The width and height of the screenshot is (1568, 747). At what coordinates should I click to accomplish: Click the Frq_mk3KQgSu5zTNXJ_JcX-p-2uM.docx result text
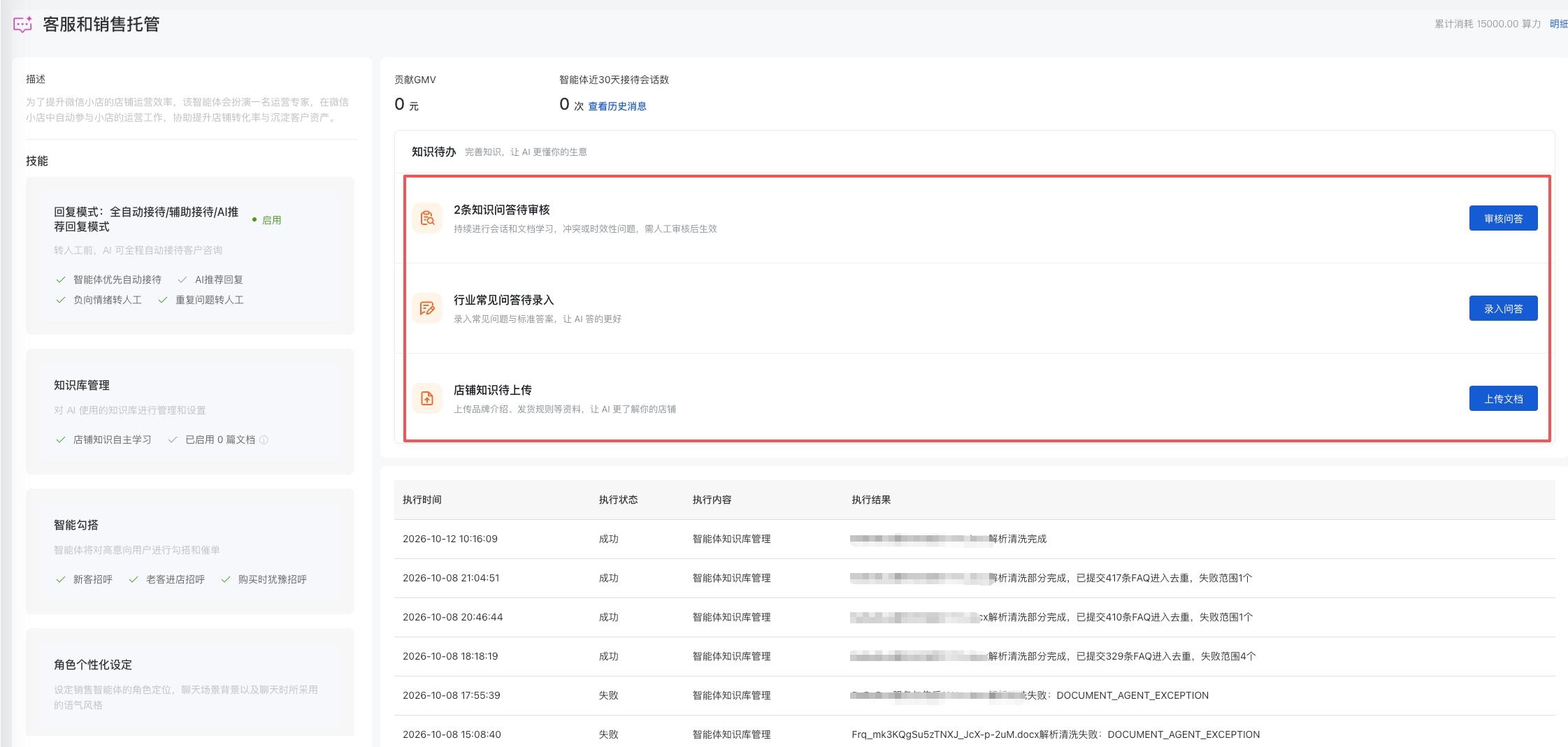coord(1056,734)
